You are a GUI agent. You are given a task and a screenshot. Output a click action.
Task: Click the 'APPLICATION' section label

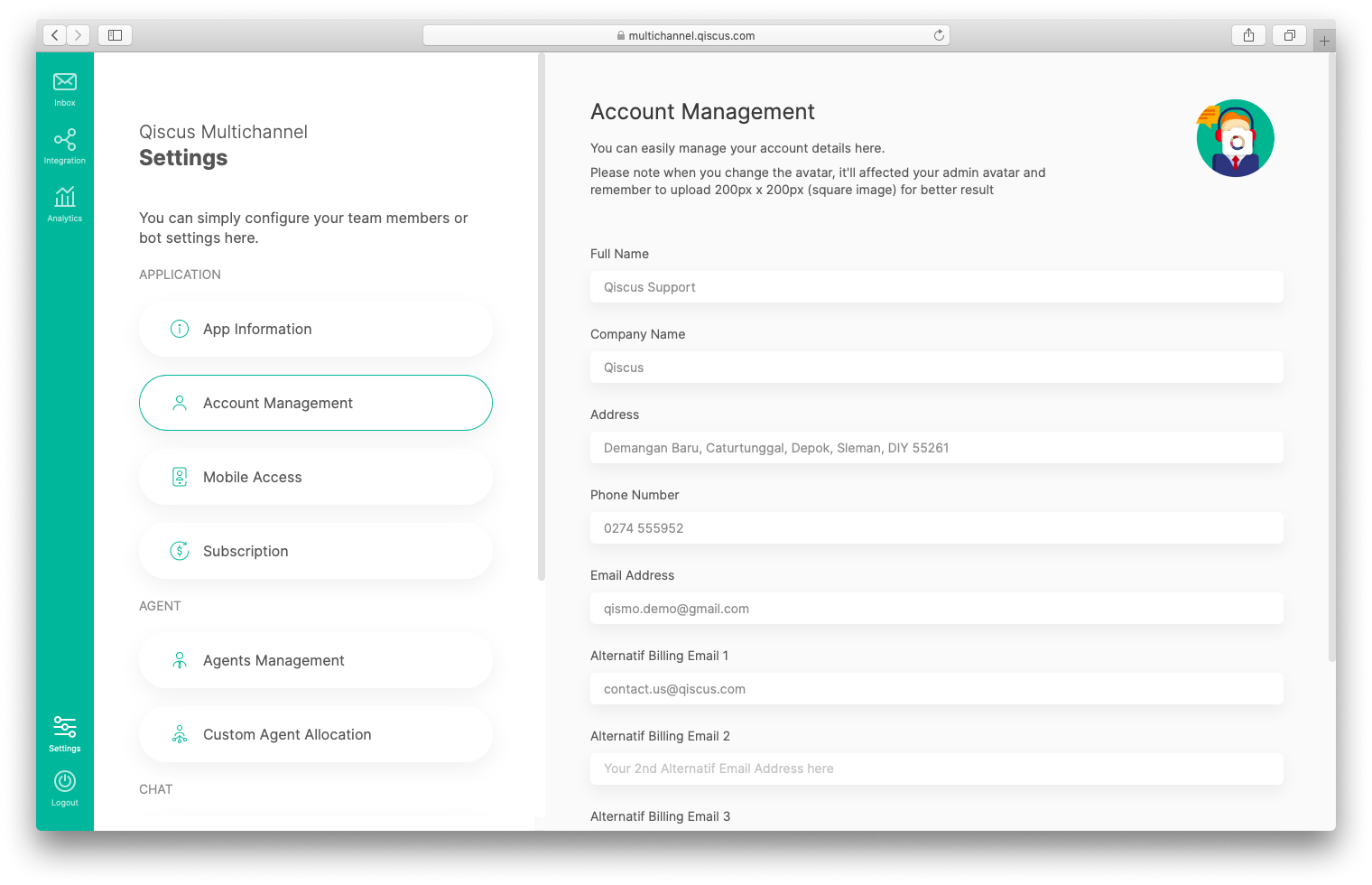coord(180,275)
